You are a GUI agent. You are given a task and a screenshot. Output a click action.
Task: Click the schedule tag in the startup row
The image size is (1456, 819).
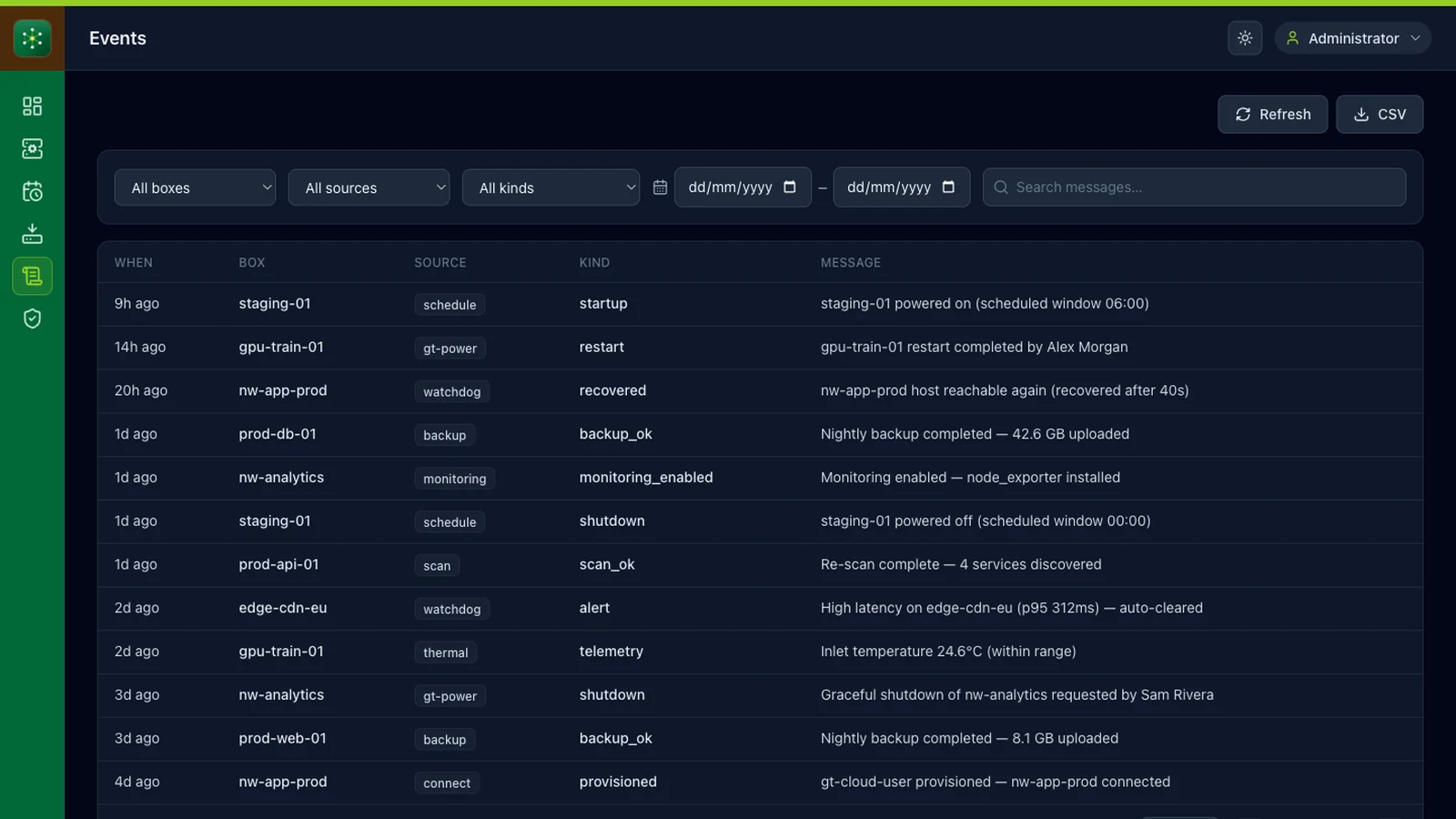pyautogui.click(x=450, y=305)
